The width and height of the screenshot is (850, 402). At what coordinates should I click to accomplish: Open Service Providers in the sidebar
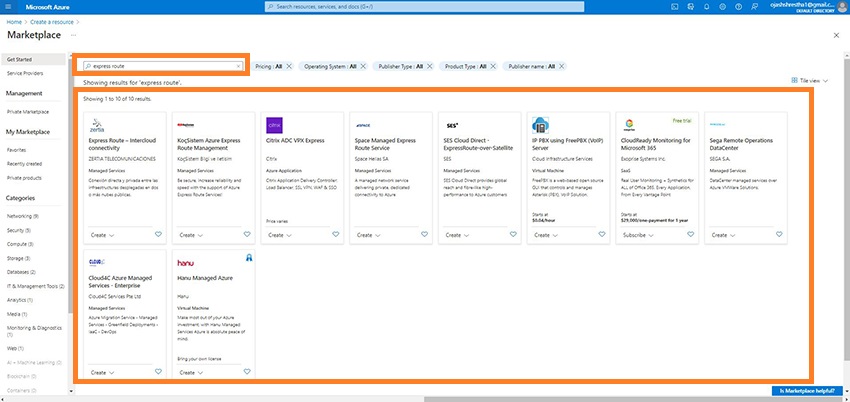pos(25,73)
